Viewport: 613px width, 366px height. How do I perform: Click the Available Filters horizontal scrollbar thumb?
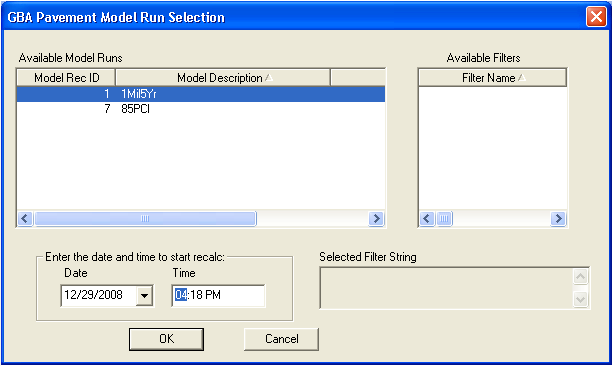tap(444, 218)
